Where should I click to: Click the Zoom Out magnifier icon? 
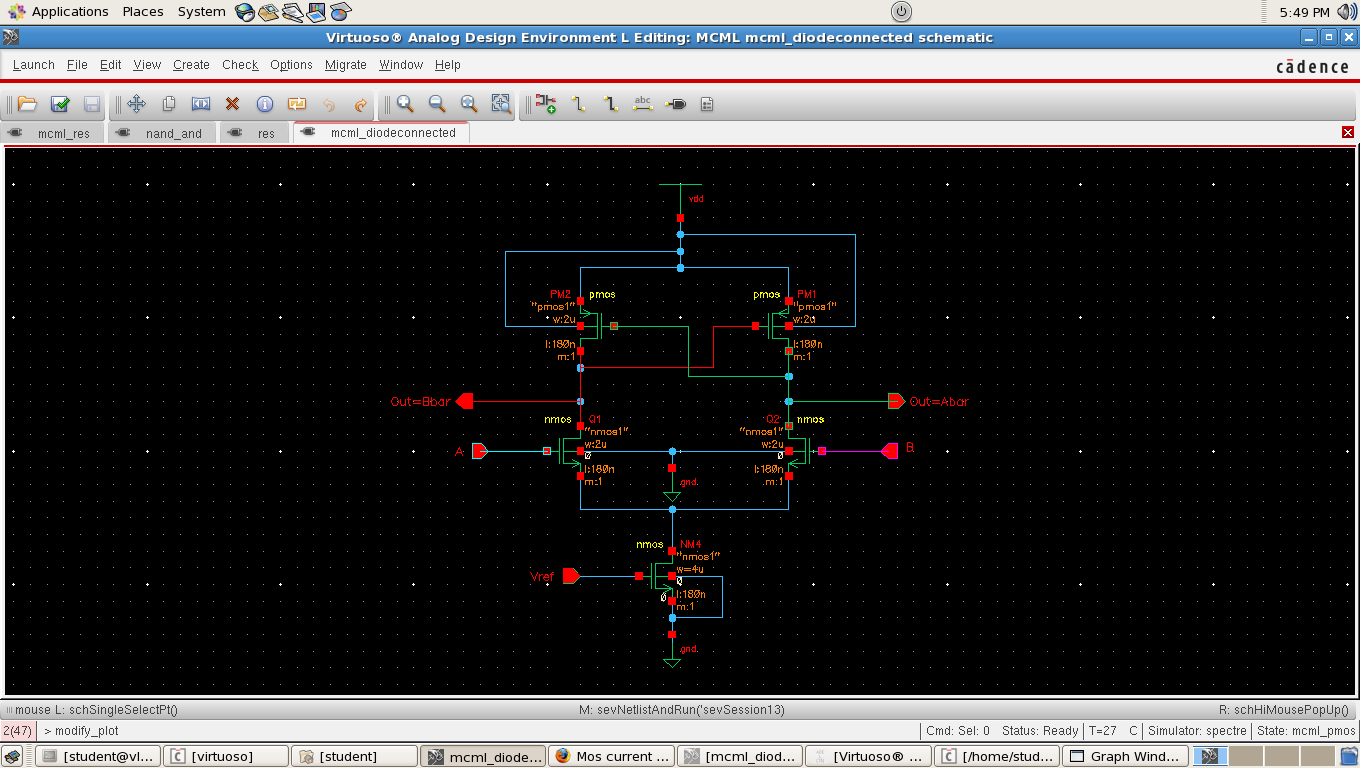(437, 104)
